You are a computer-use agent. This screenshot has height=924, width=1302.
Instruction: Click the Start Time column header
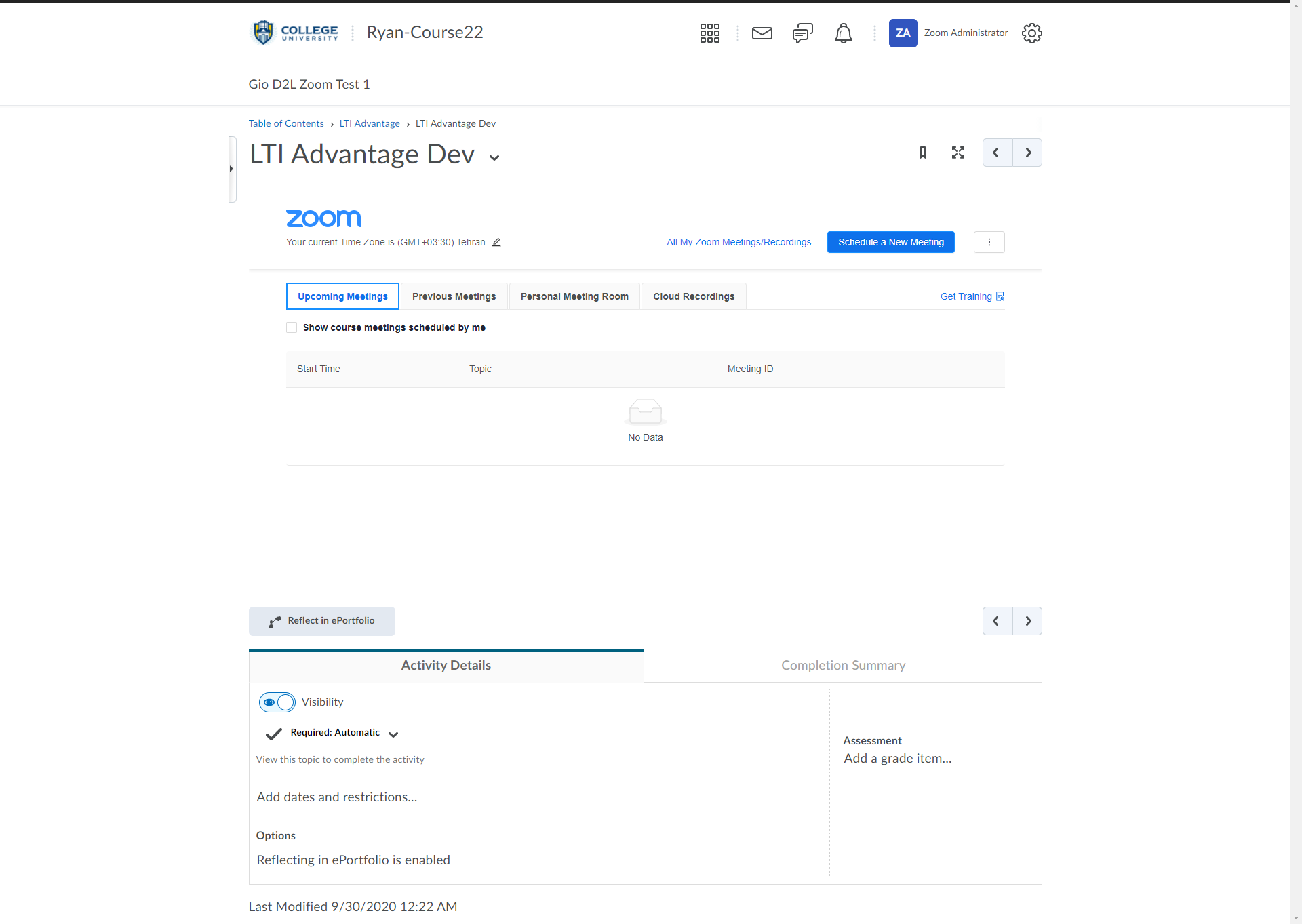(x=319, y=369)
